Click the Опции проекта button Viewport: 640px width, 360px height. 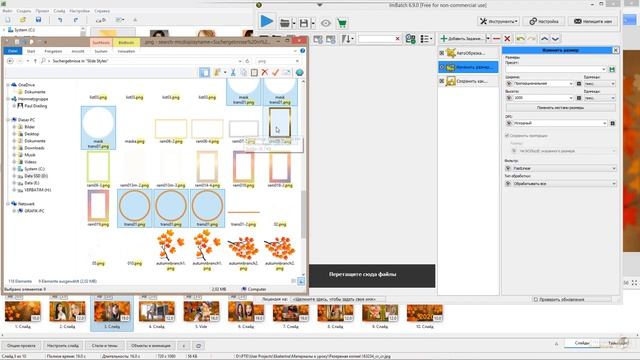tap(21, 346)
